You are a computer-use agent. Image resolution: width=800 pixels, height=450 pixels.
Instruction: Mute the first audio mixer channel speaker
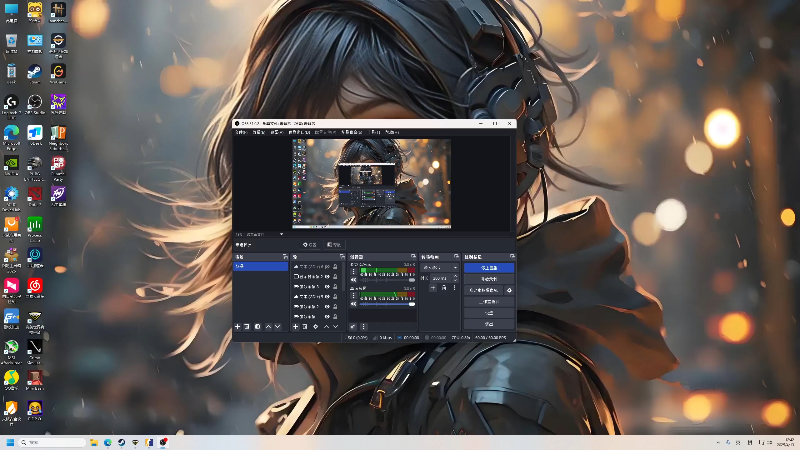coord(354,280)
